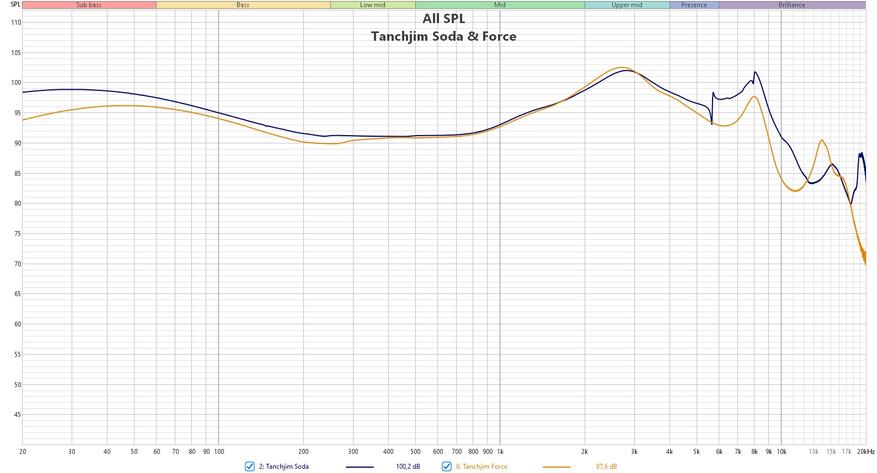Viewport: 877px width, 473px height.
Task: Uncheck the Tanchjim Force trace checkbox
Action: (446, 466)
